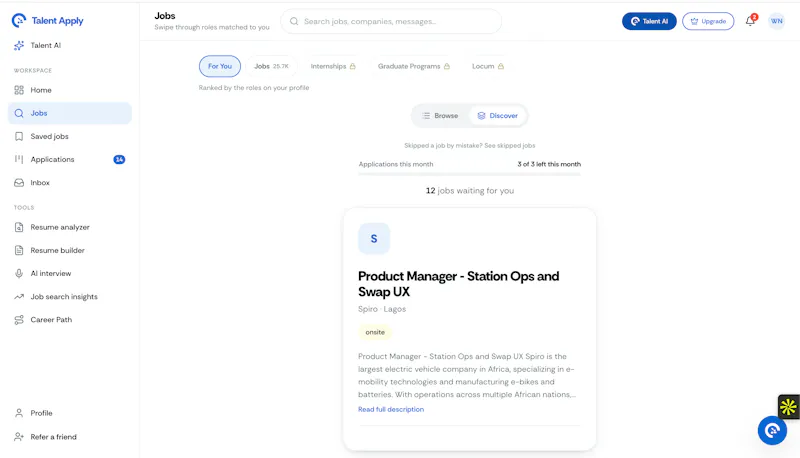Click the Saved jobs bookmark icon
Image resolution: width=800 pixels, height=458 pixels.
pos(19,137)
